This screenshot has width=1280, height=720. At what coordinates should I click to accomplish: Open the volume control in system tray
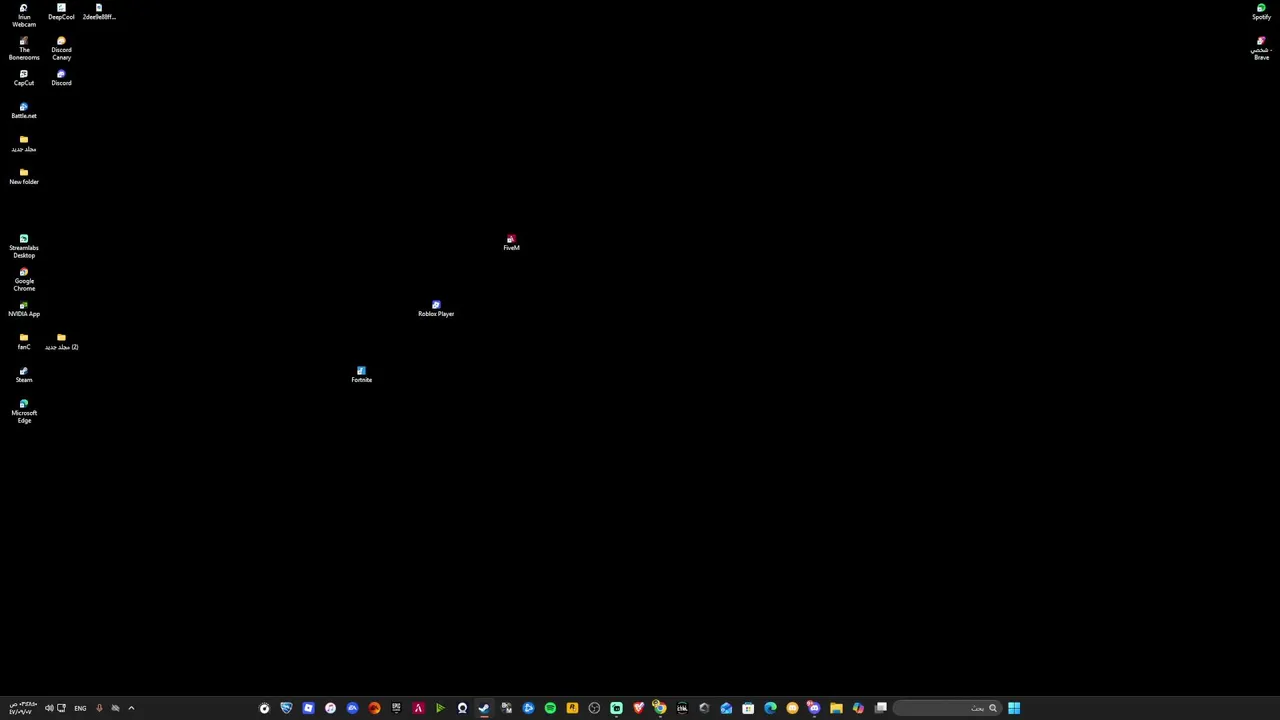click(x=48, y=708)
